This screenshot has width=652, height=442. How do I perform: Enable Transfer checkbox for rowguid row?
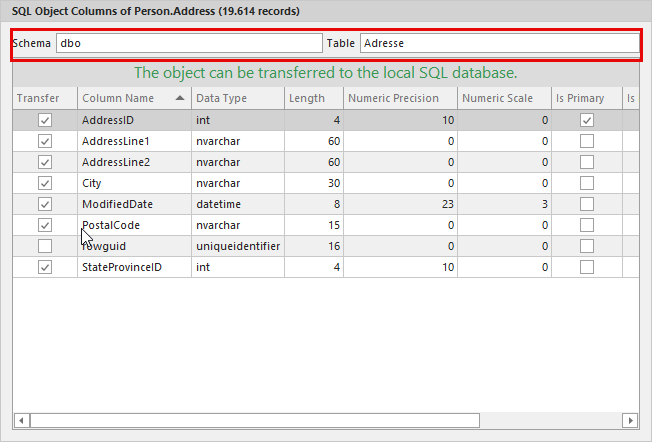click(45, 246)
